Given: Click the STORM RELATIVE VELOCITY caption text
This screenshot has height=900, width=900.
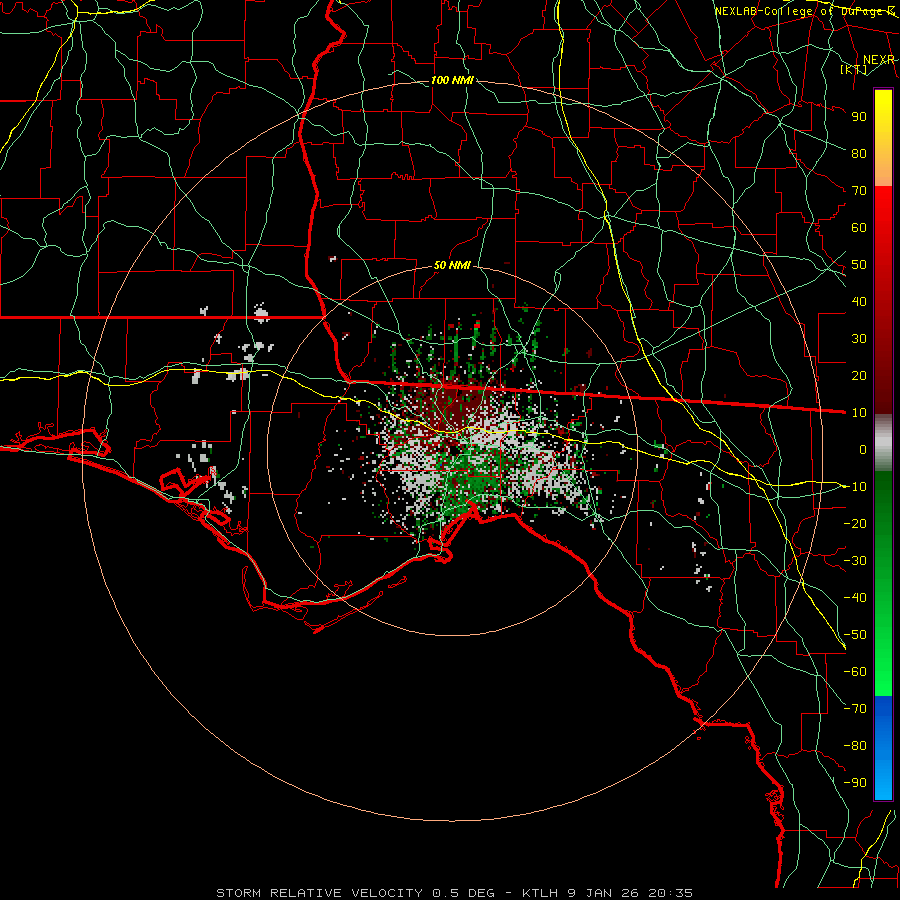Looking at the screenshot, I should 319,893.
